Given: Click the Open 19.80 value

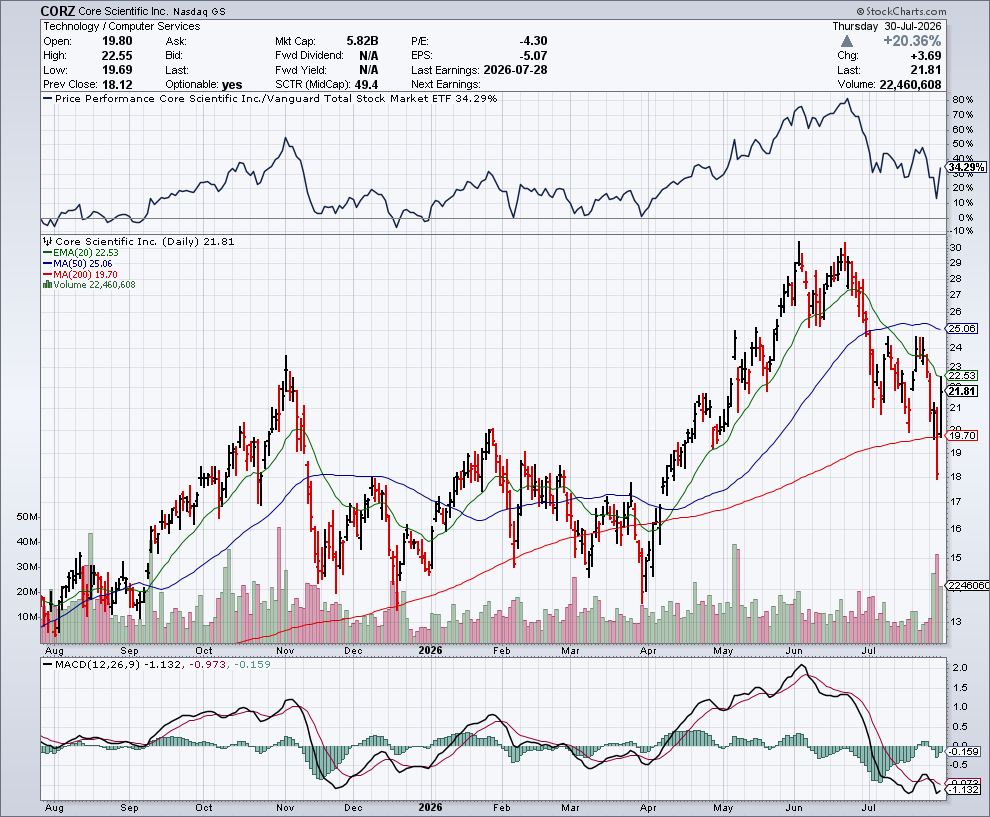Looking at the screenshot, I should [x=117, y=41].
